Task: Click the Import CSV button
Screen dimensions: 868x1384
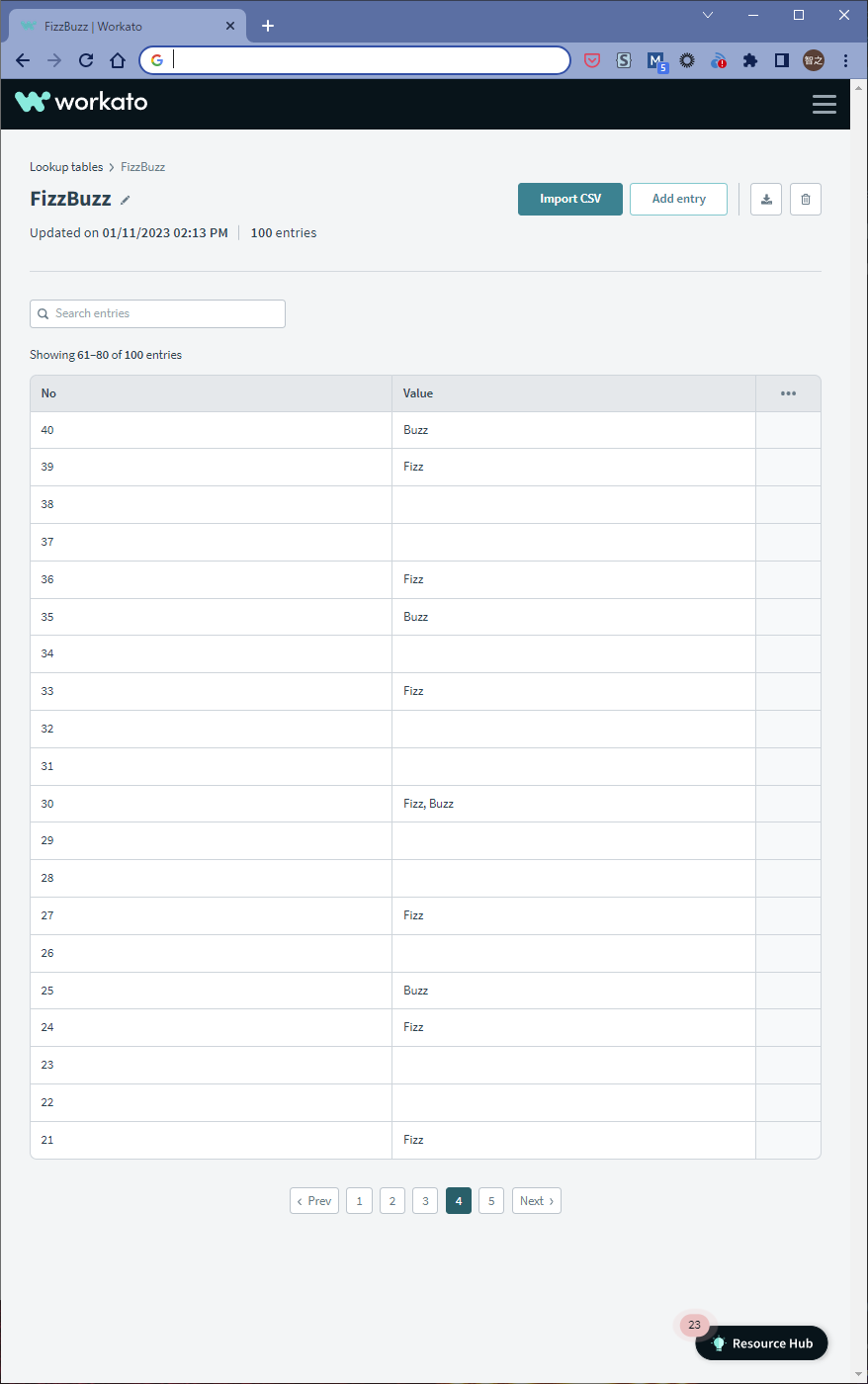Action: 570,199
